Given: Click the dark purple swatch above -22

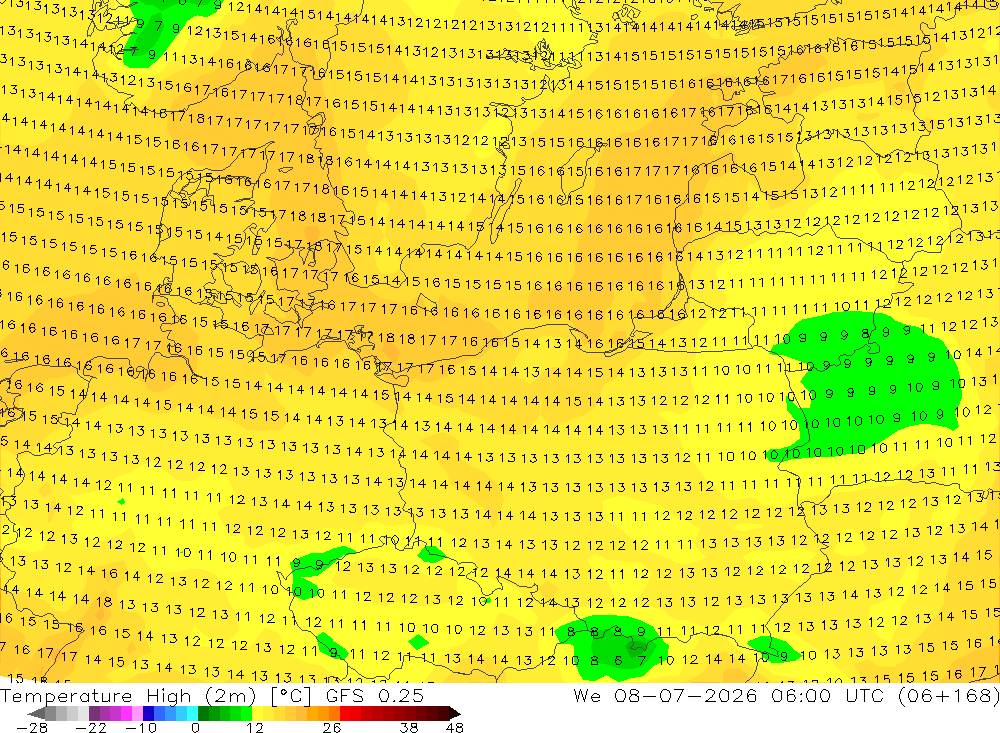Looking at the screenshot, I should tap(94, 713).
